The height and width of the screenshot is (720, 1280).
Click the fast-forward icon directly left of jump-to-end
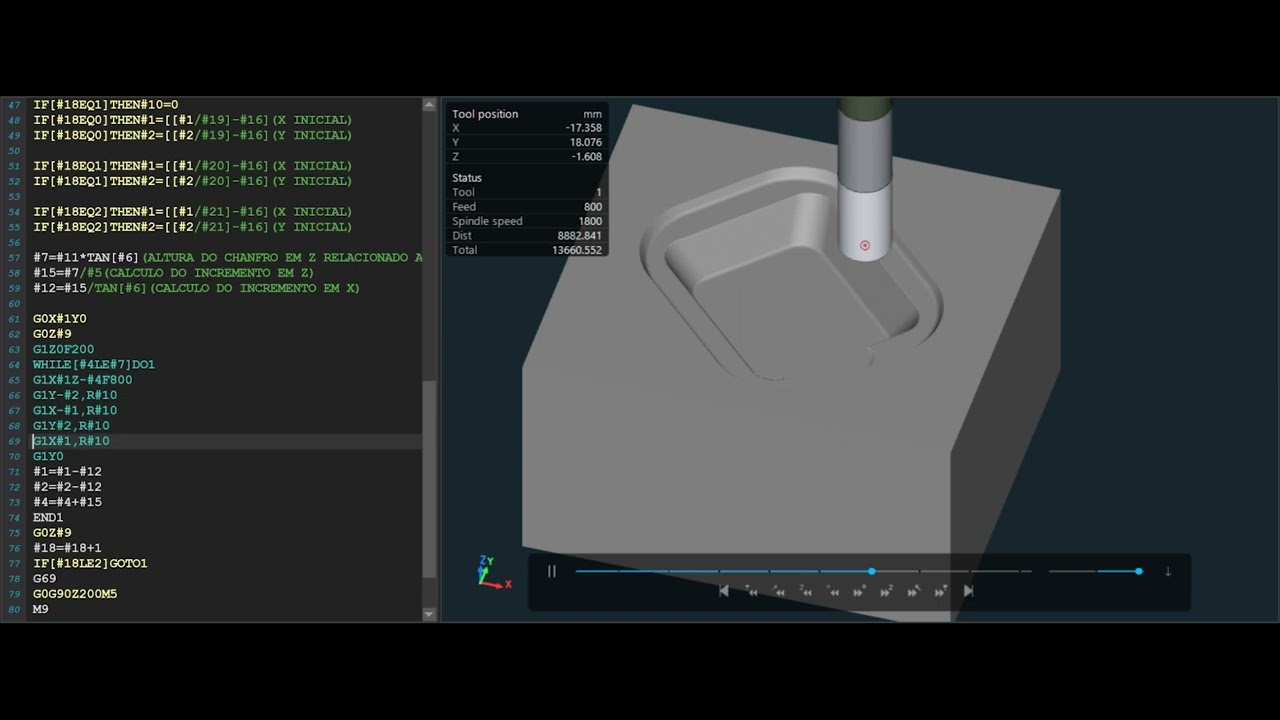[941, 591]
